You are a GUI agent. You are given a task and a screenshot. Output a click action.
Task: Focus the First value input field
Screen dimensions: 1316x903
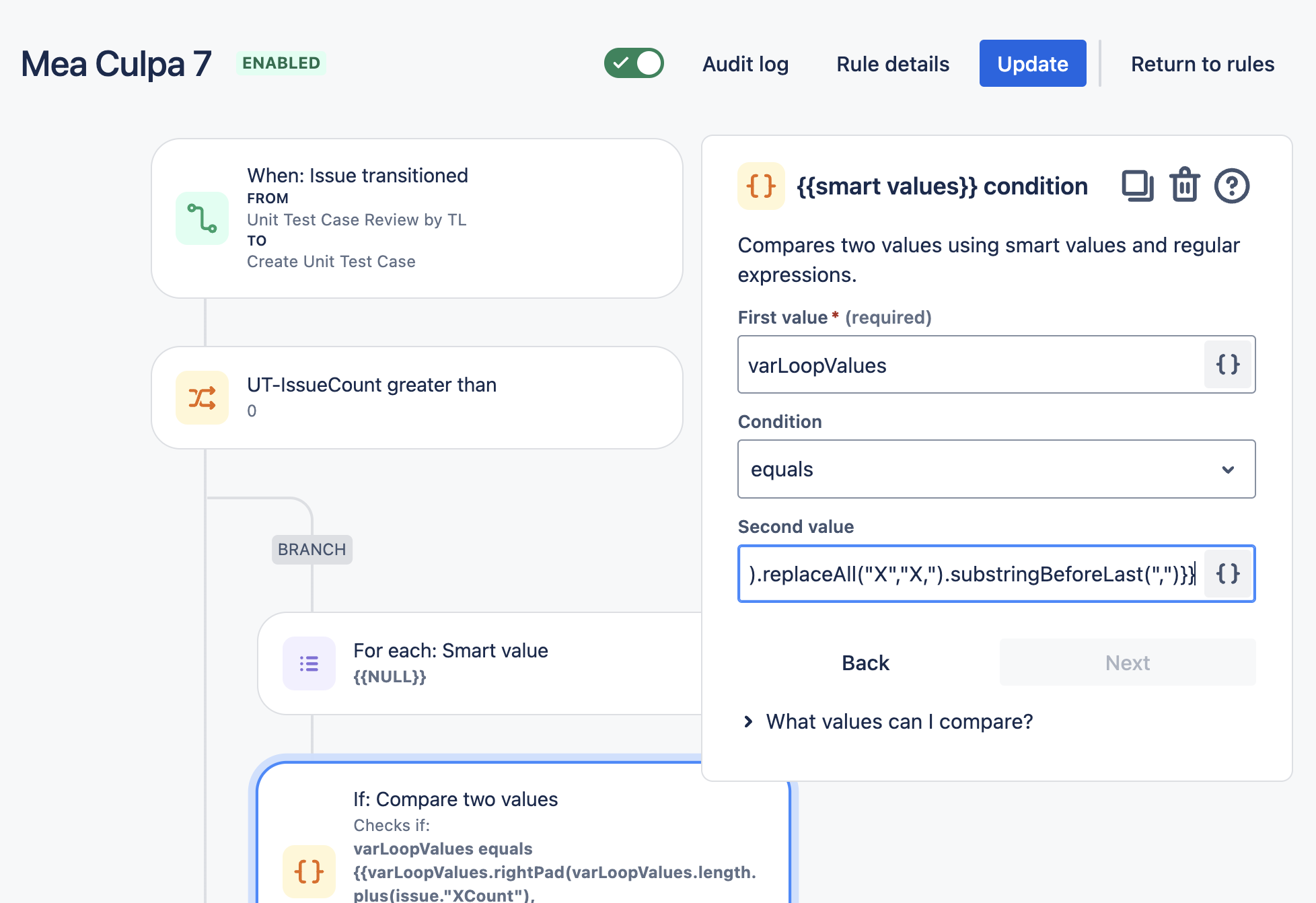970,365
